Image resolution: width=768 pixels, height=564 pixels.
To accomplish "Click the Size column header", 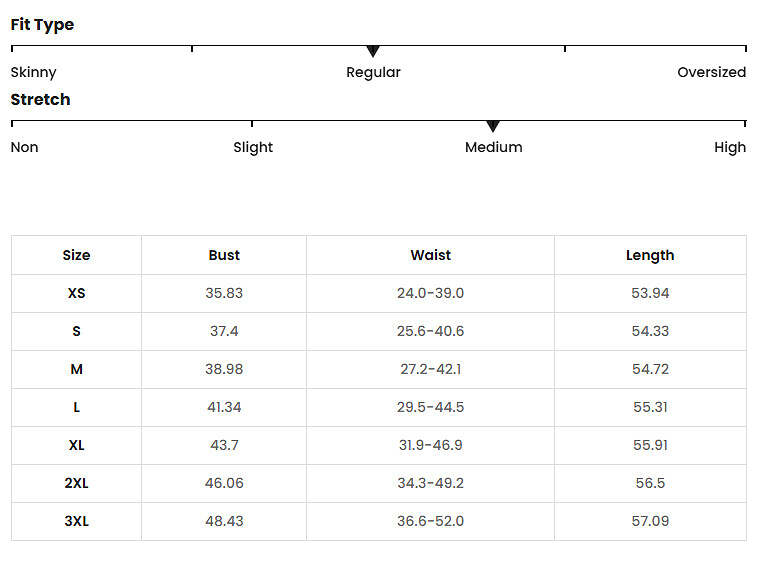I will [x=76, y=255].
